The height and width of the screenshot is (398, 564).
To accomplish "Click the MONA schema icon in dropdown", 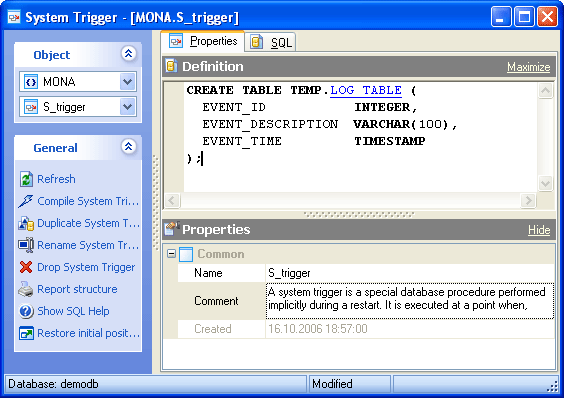I will 31,82.
